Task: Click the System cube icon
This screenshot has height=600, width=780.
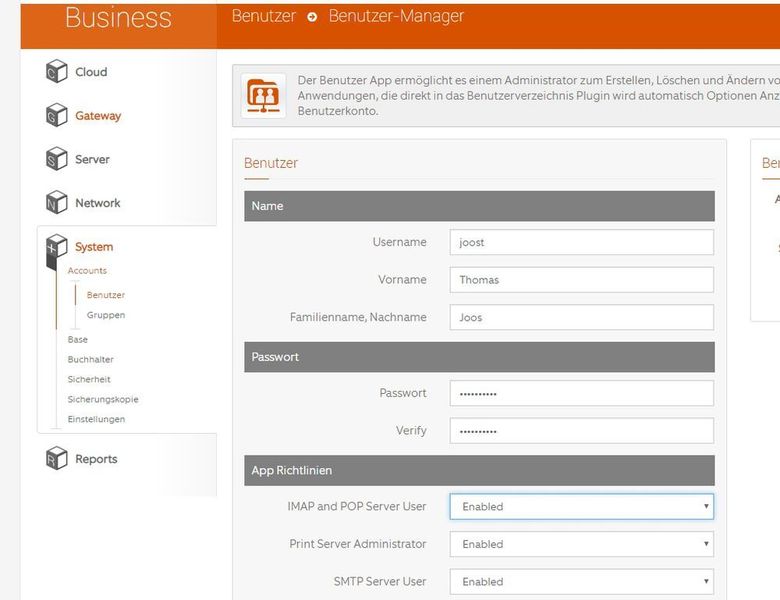Action: [x=56, y=250]
